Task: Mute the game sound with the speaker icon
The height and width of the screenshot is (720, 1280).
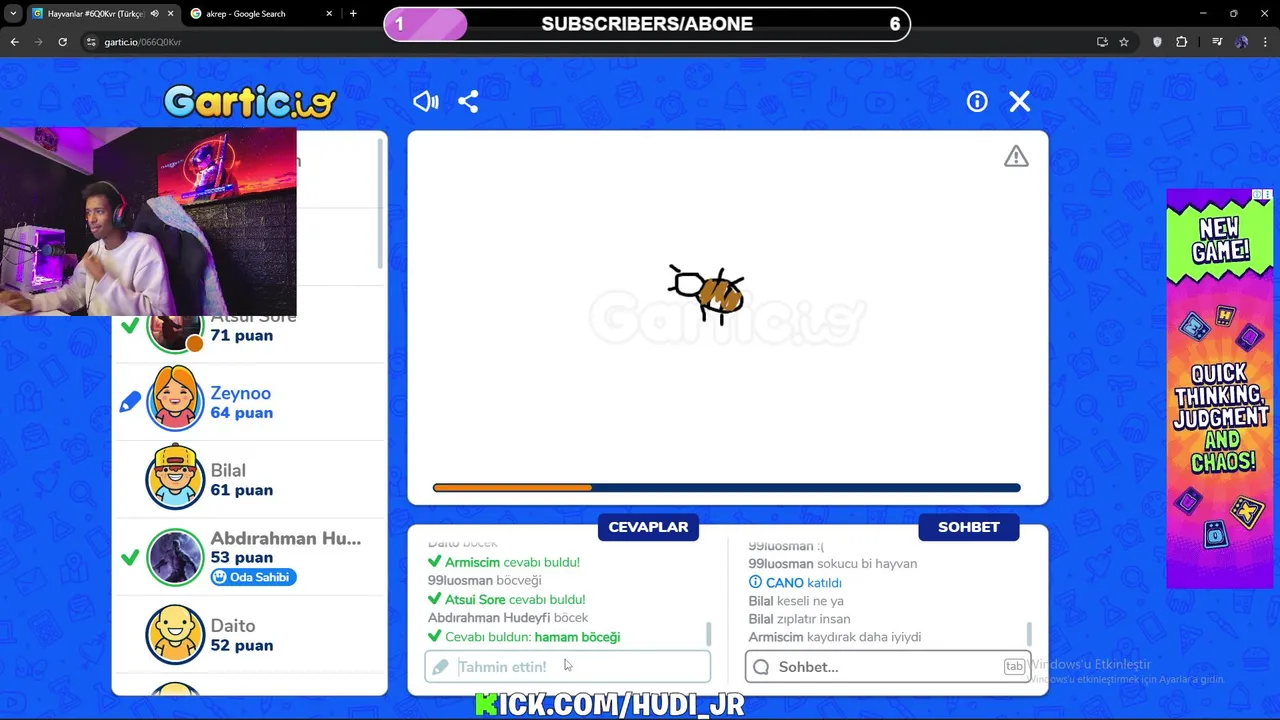Action: tap(426, 102)
